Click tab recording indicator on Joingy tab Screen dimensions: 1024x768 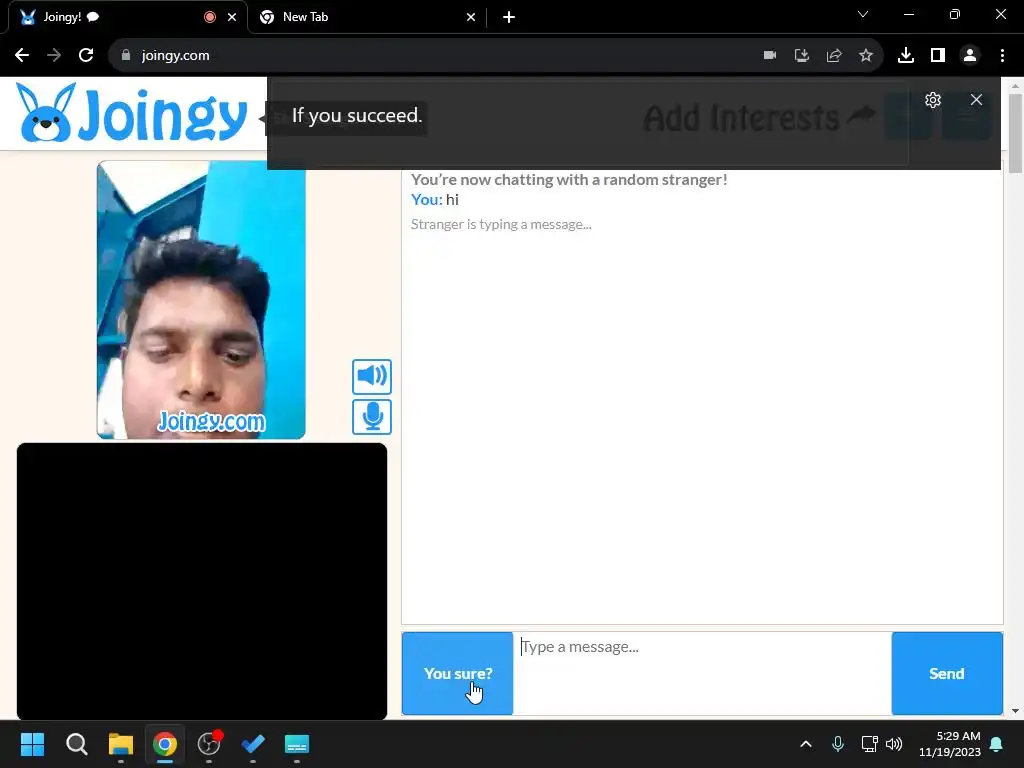[x=210, y=17]
